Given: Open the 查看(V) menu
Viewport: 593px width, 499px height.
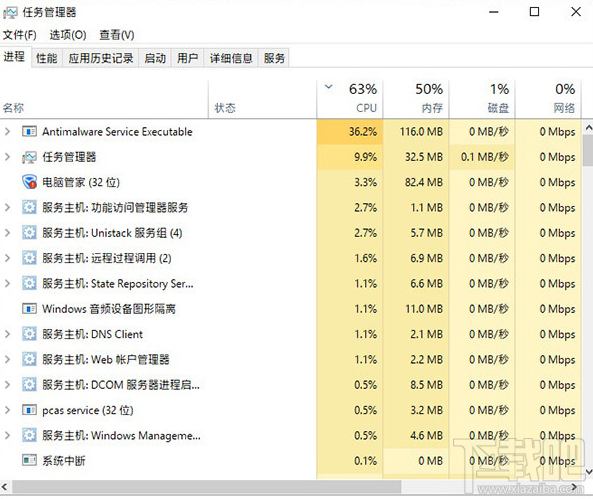Looking at the screenshot, I should click(116, 35).
